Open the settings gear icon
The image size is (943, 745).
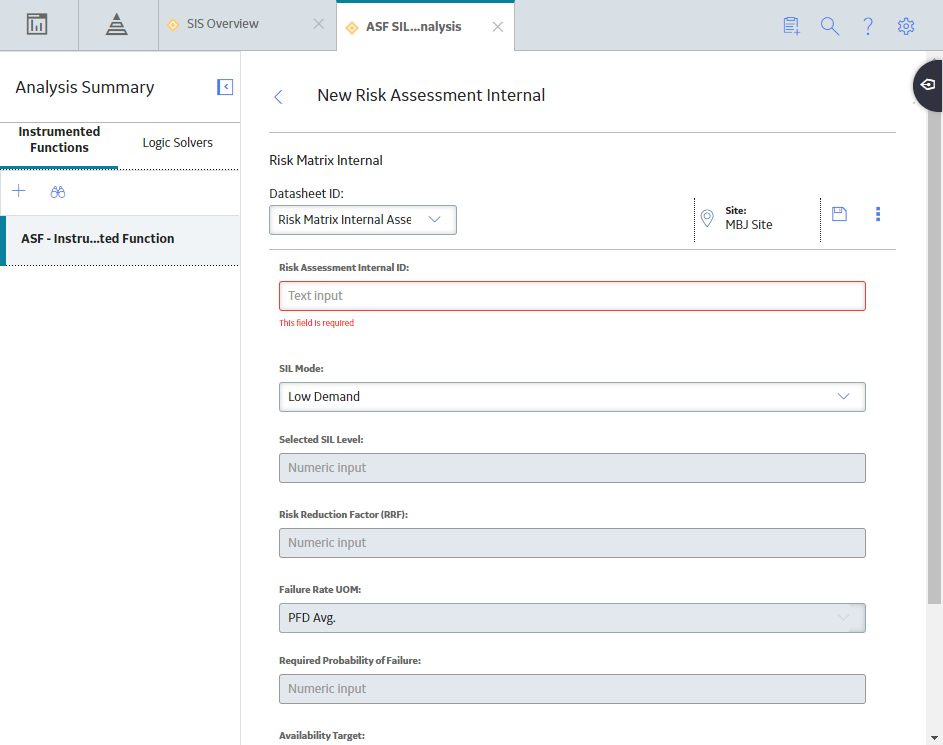(906, 26)
